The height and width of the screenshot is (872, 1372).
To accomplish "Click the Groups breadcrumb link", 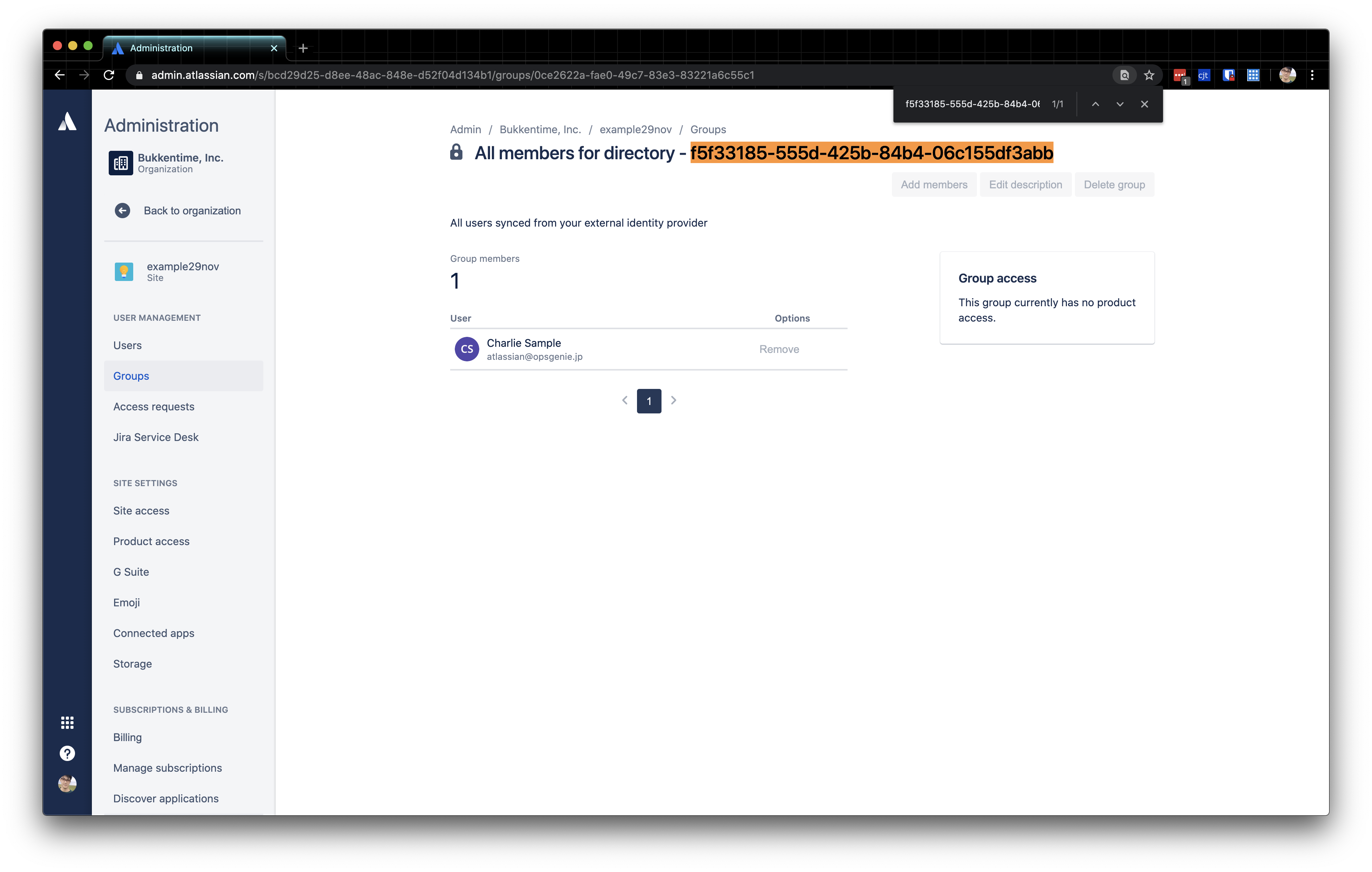I will tap(708, 130).
